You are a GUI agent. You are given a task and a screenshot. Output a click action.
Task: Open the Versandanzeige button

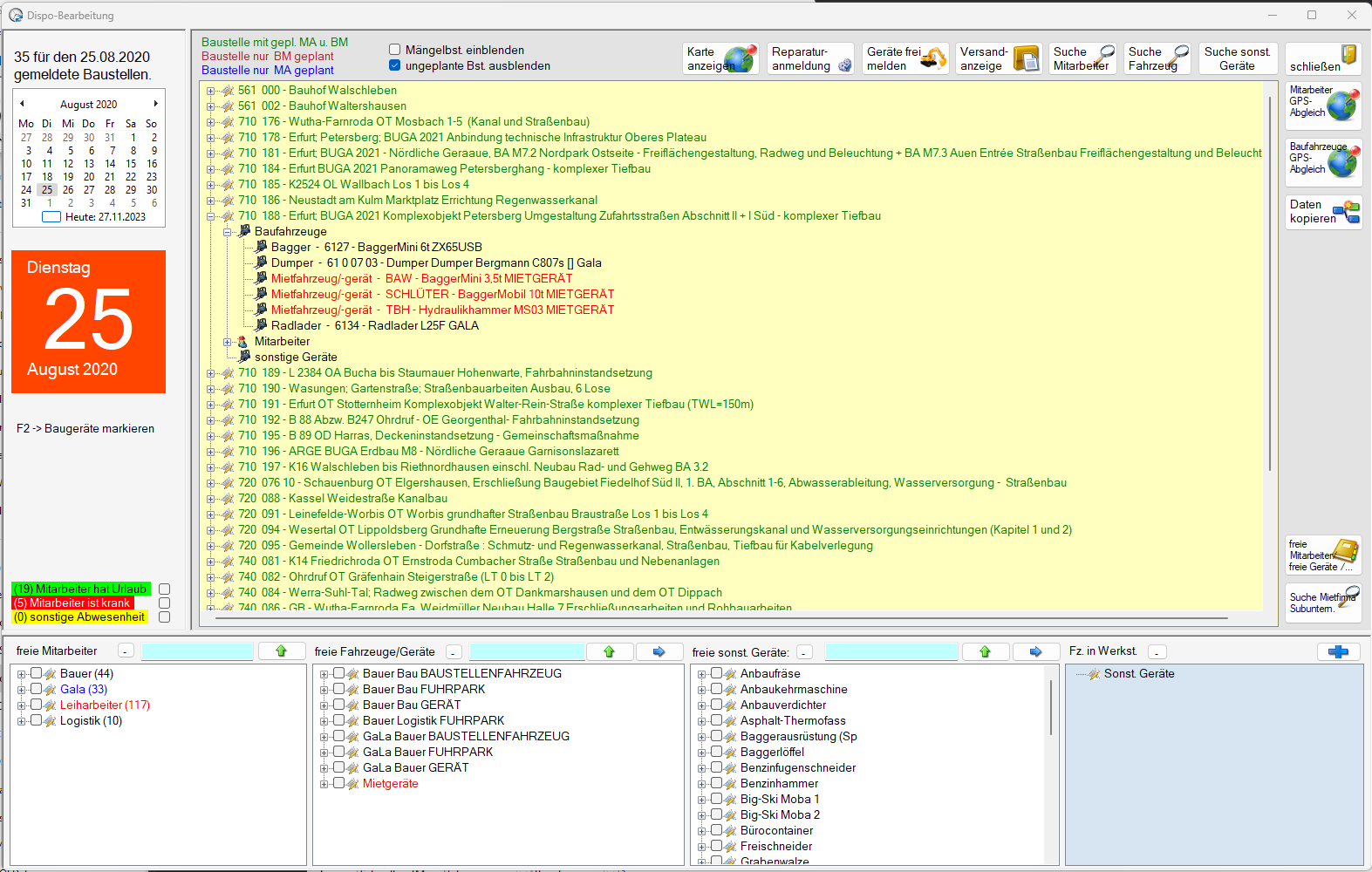(x=999, y=58)
